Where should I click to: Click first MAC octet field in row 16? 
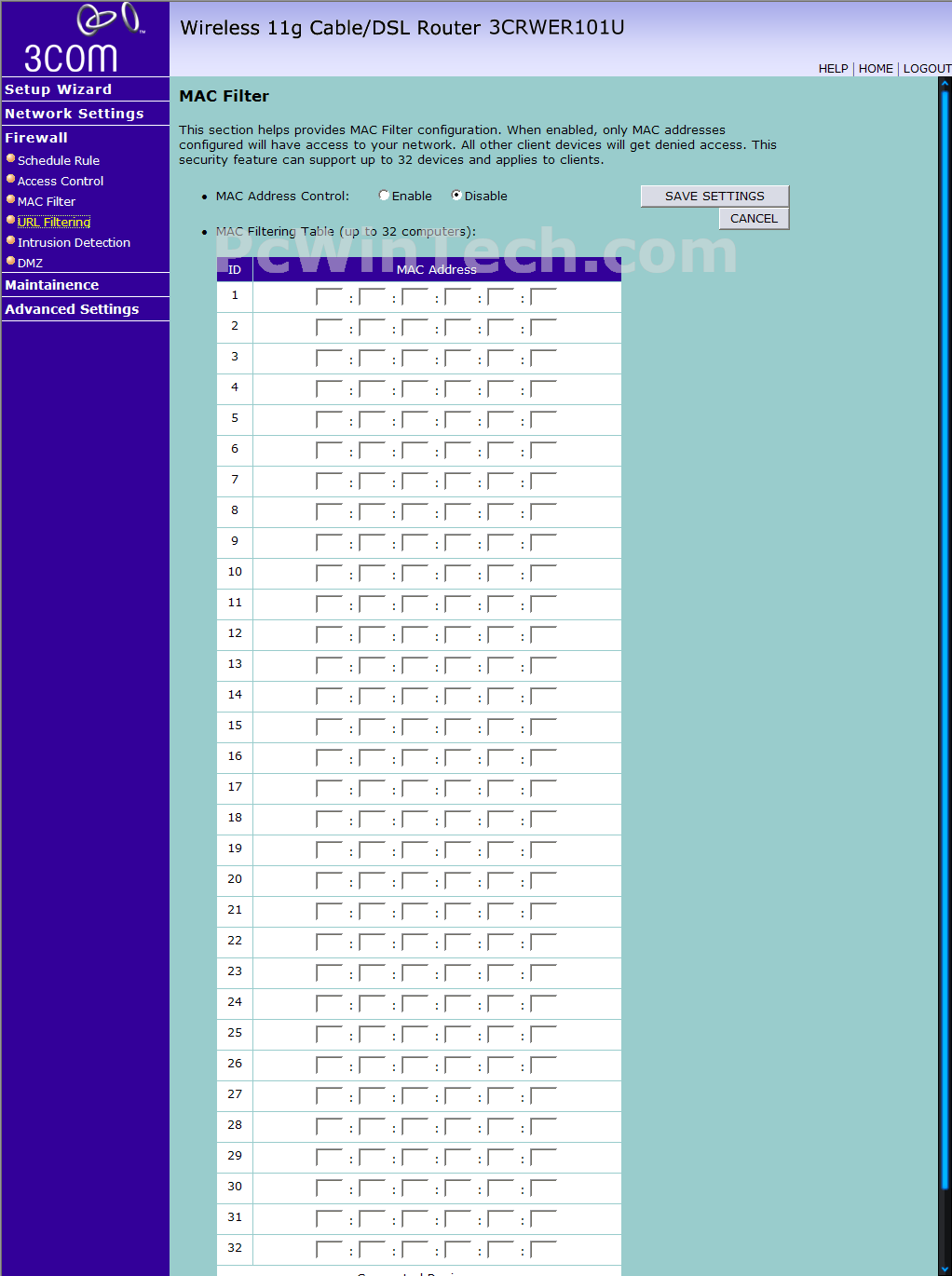coord(330,758)
